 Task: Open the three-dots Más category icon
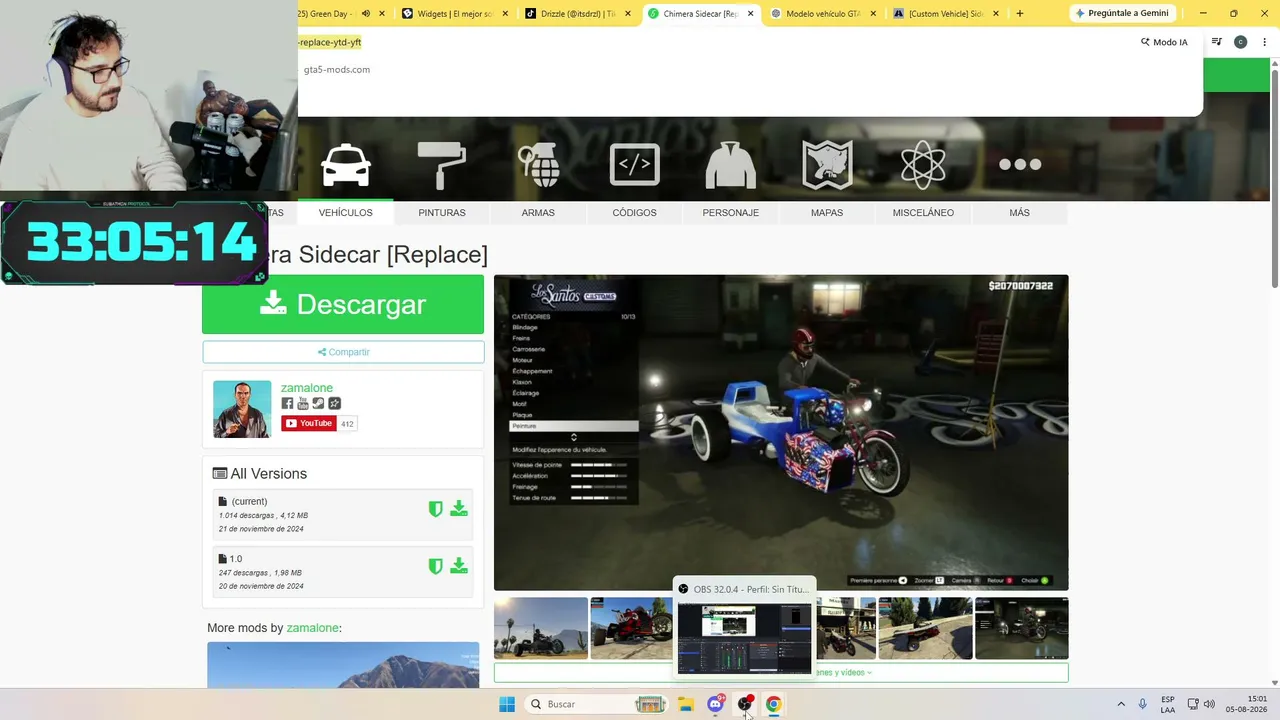pos(1020,165)
